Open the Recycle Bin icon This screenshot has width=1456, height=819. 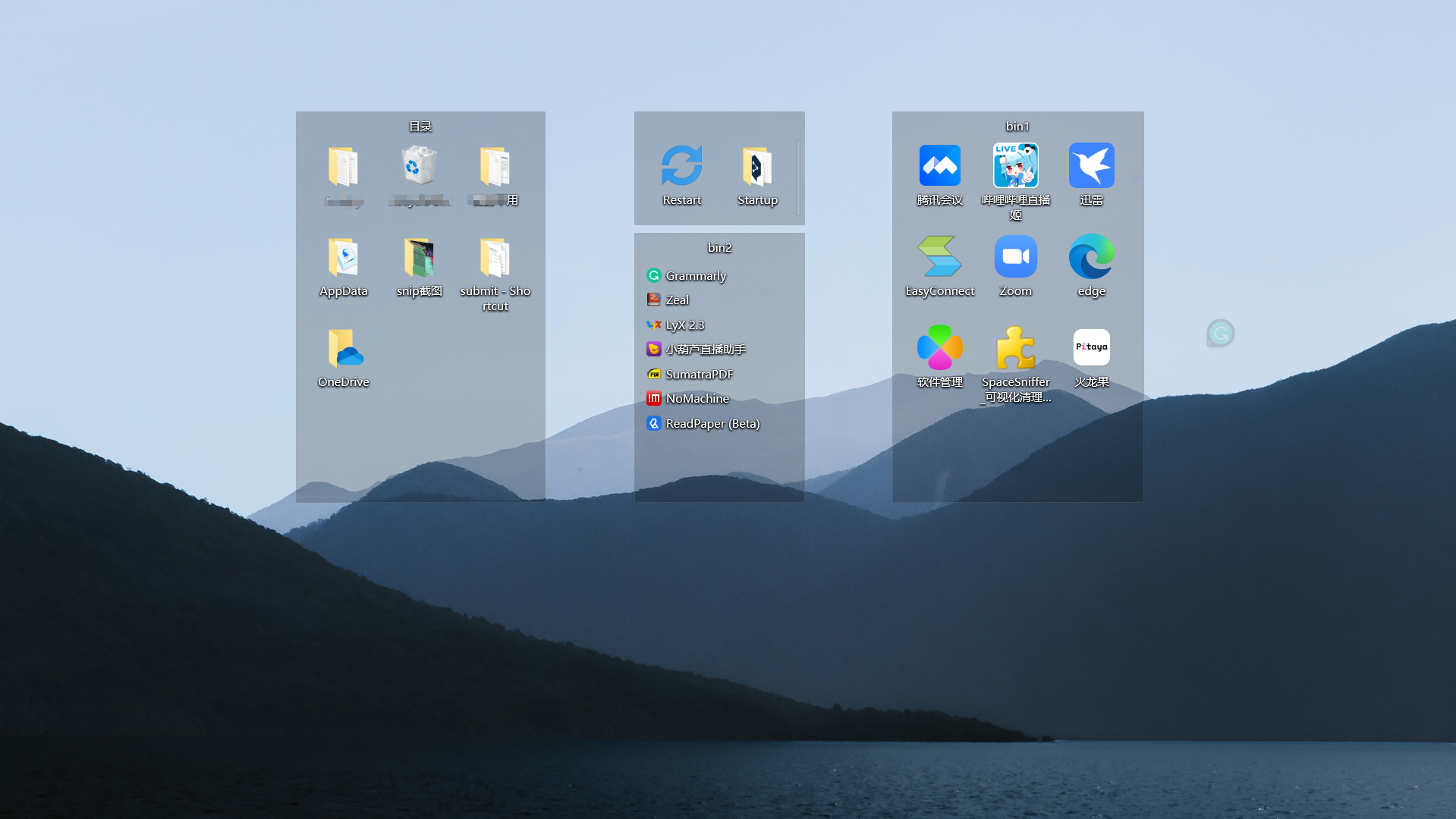(420, 166)
